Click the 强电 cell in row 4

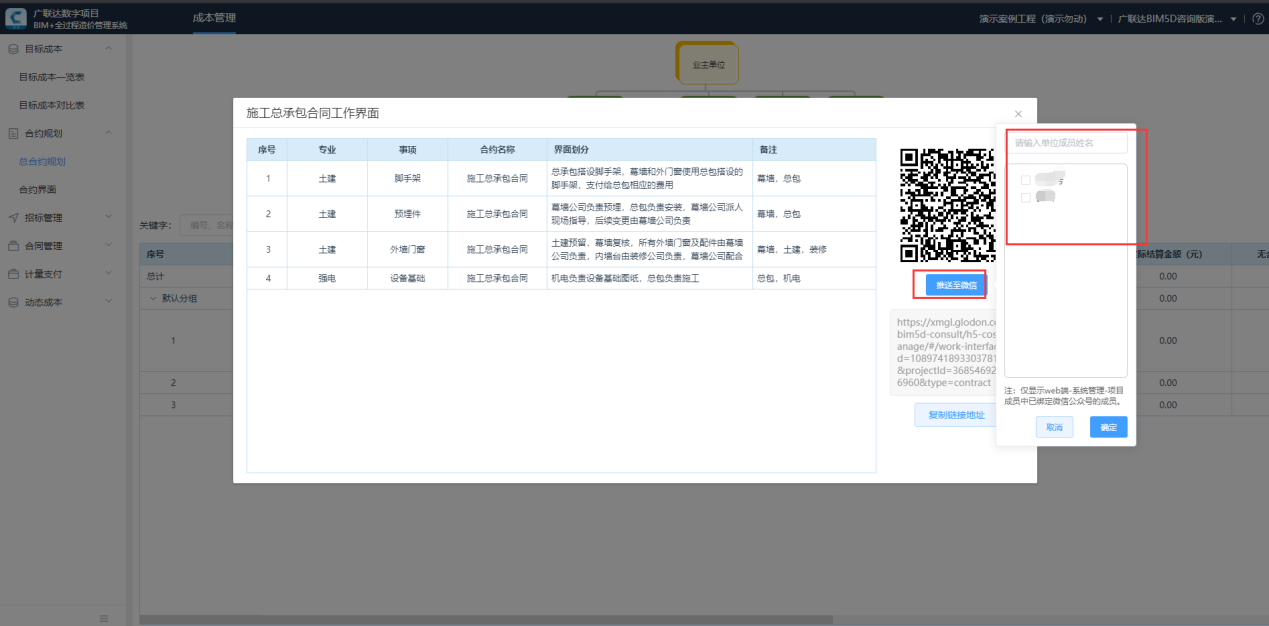(x=327, y=278)
